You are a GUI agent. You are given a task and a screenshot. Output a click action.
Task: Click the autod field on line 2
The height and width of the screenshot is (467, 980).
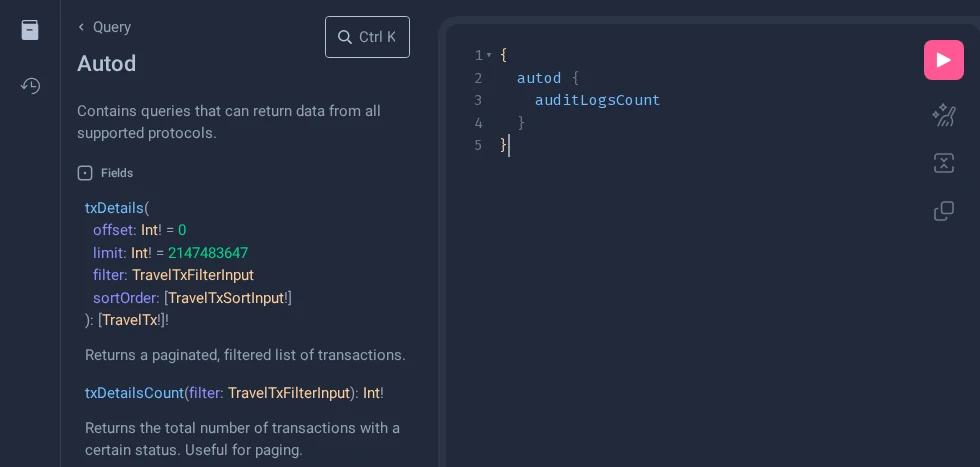tap(539, 78)
